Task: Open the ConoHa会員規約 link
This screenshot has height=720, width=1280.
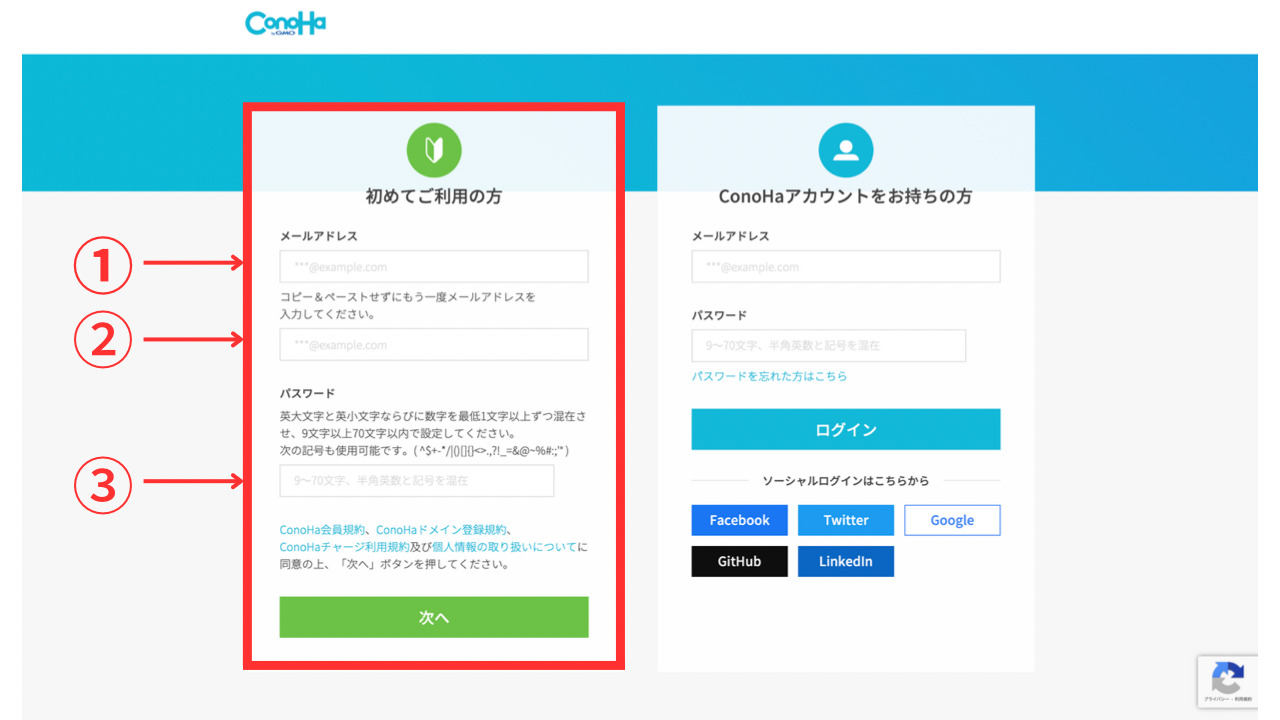Action: [x=321, y=530]
